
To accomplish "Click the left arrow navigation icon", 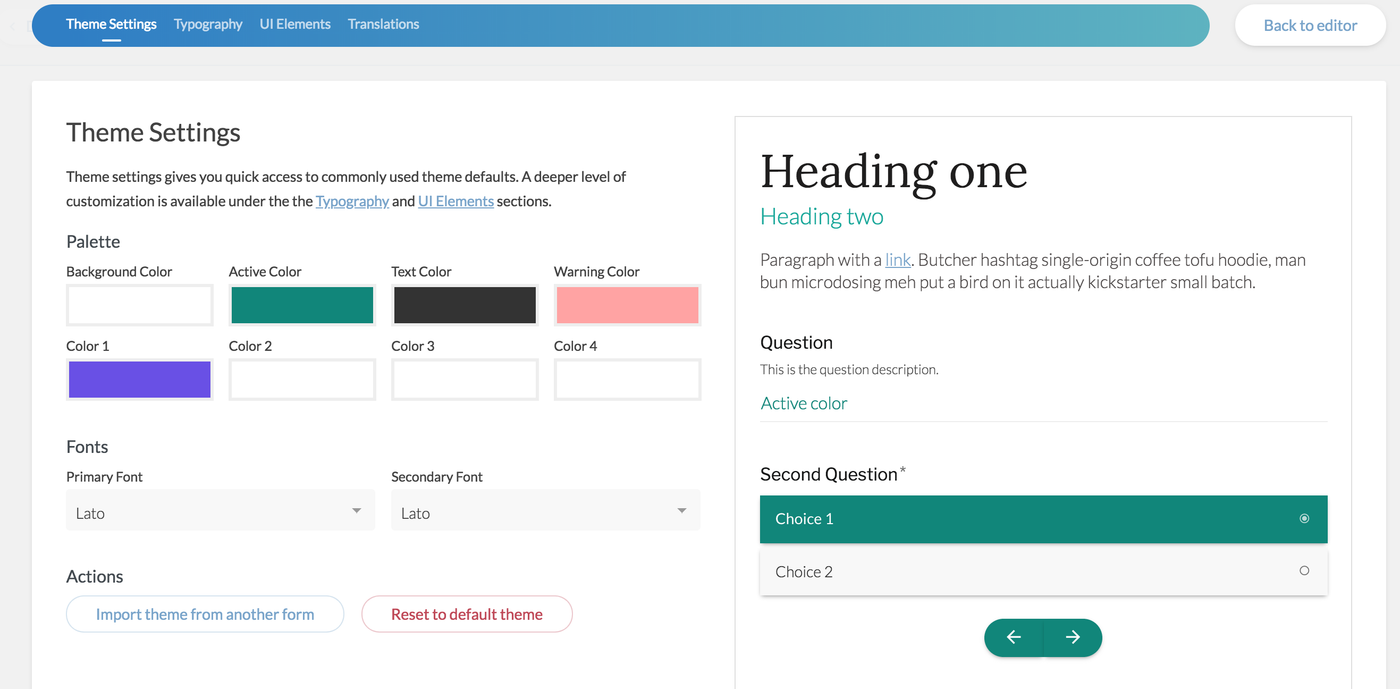I will coord(1015,637).
